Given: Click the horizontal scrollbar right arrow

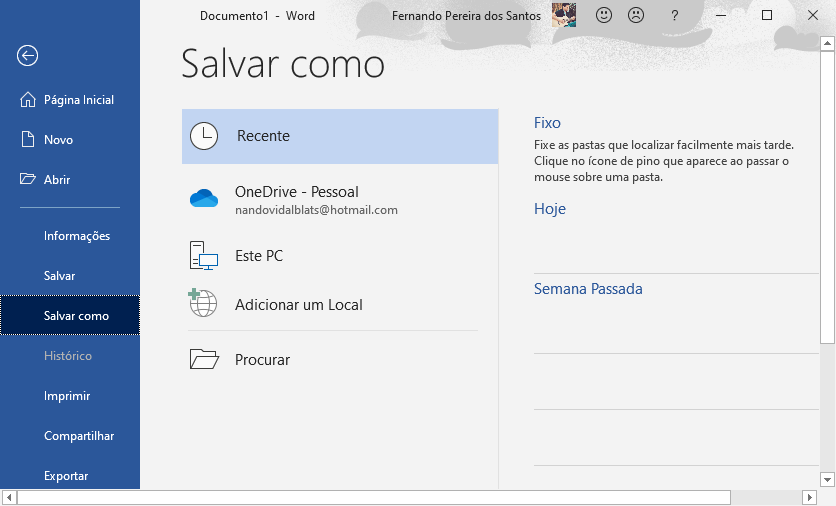Looking at the screenshot, I should click(809, 497).
